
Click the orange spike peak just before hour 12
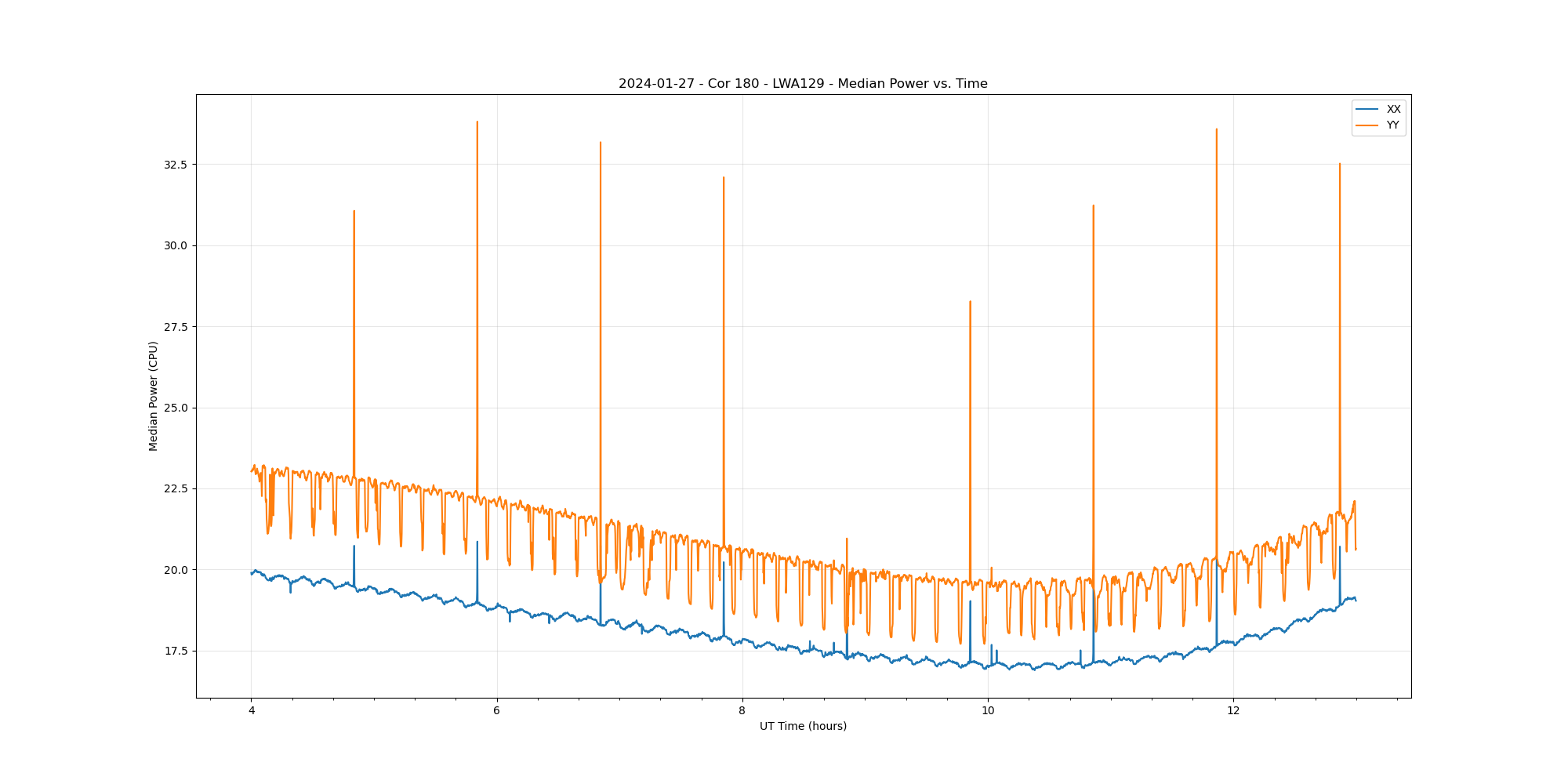click(x=1216, y=130)
